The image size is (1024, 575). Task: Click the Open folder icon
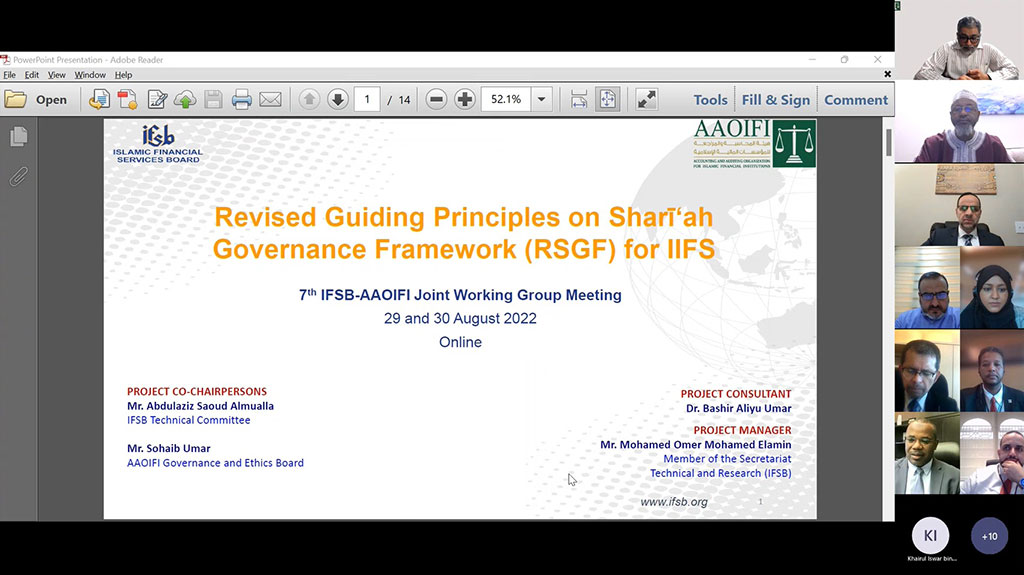point(16,99)
